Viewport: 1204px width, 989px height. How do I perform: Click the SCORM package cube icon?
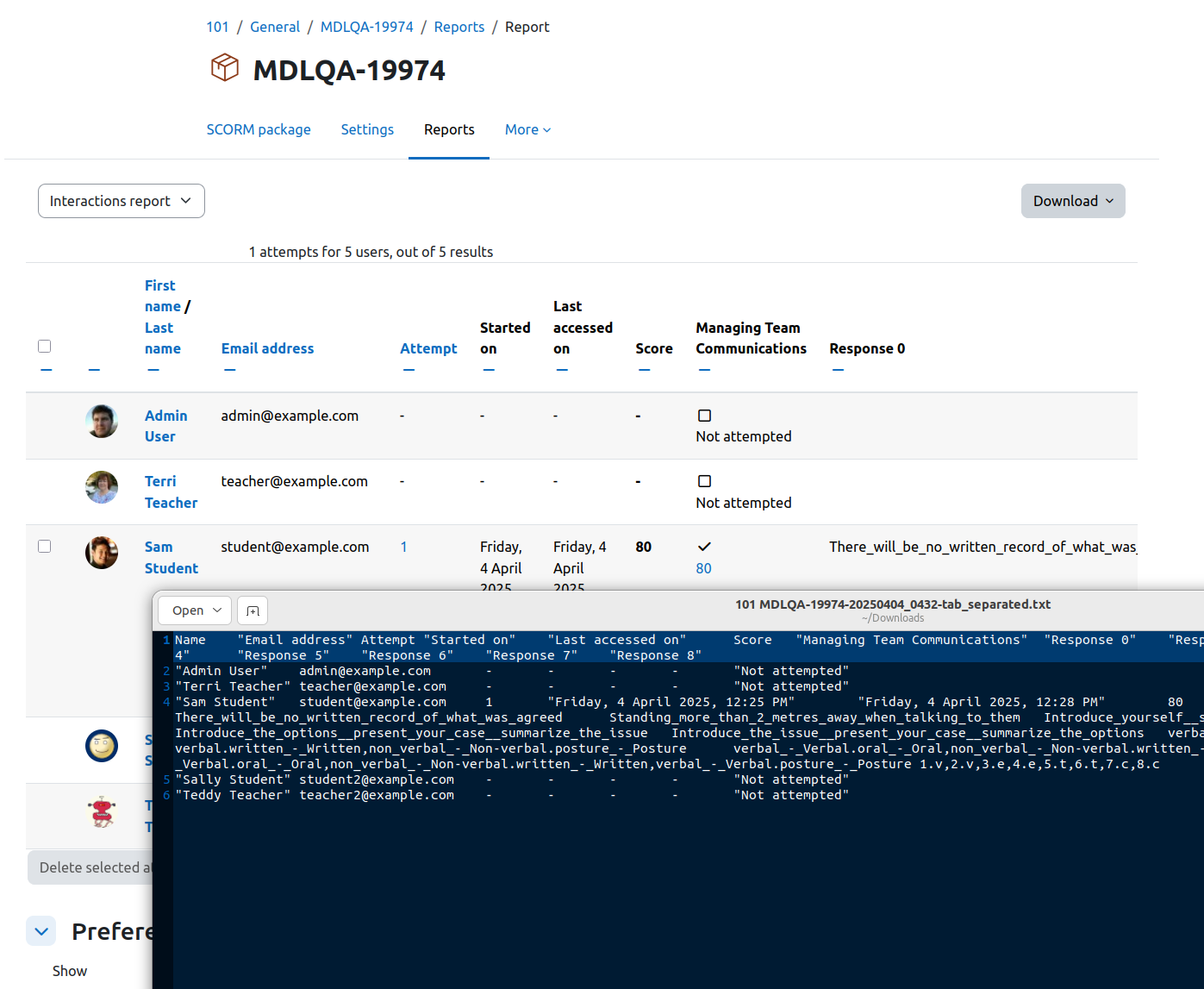coord(225,67)
